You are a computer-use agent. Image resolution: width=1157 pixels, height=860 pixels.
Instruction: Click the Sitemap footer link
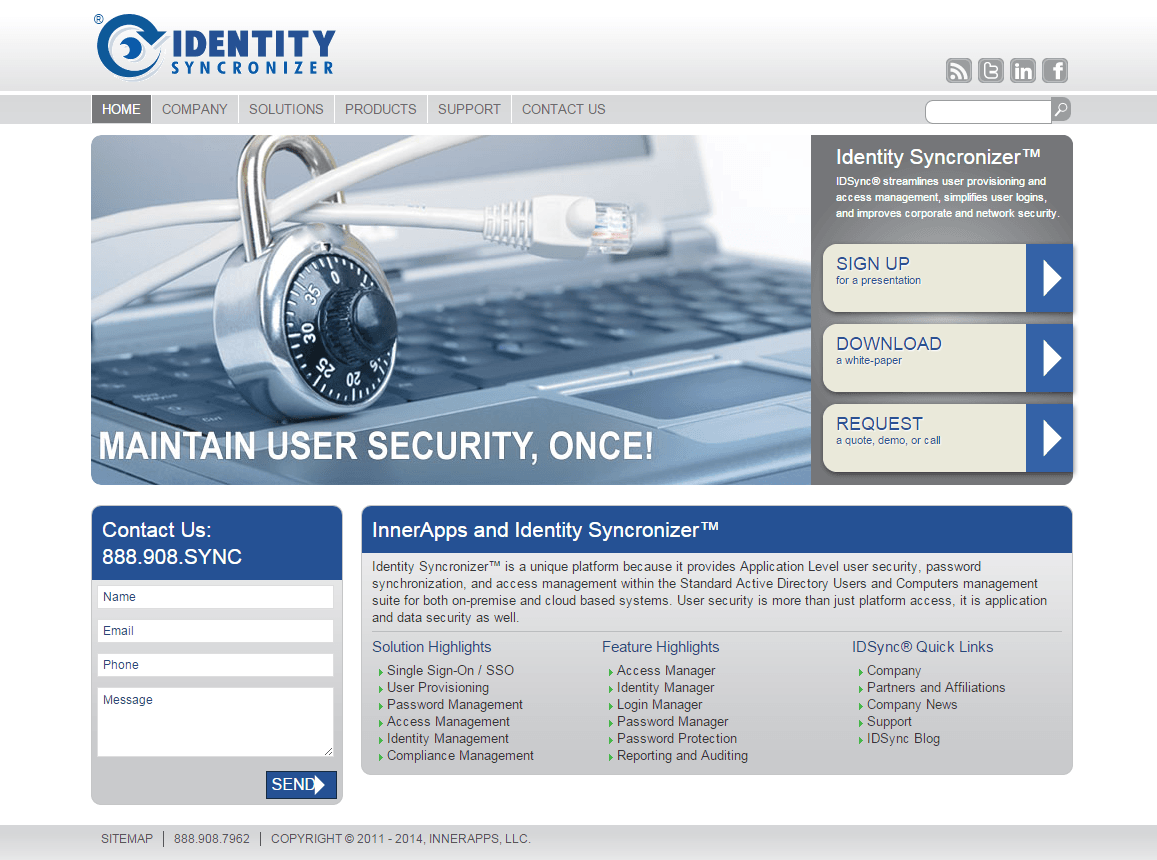[x=127, y=839]
